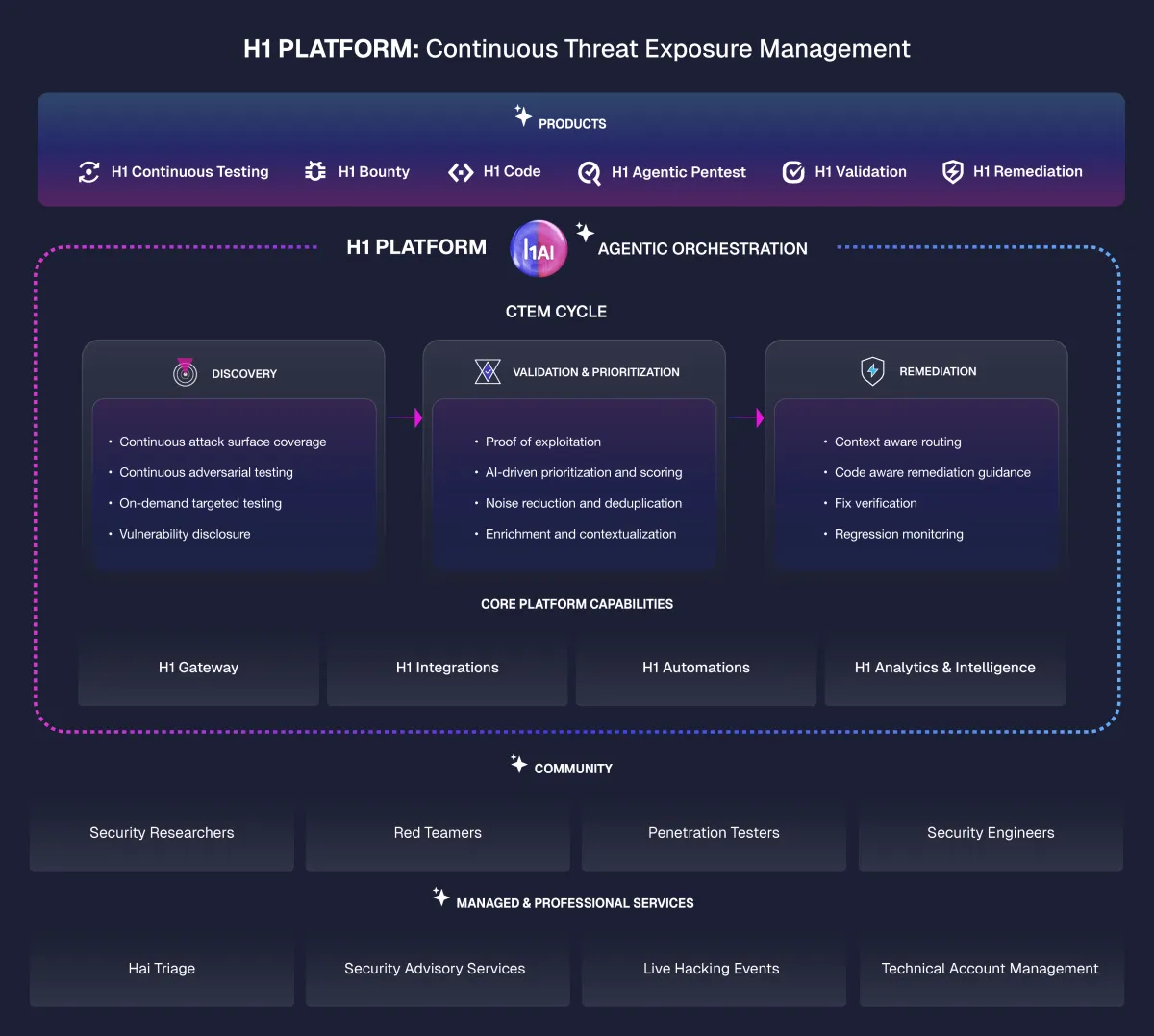The width and height of the screenshot is (1154, 1036).
Task: Click 'Continuous attack surface coverage' bullet
Action: pos(223,442)
